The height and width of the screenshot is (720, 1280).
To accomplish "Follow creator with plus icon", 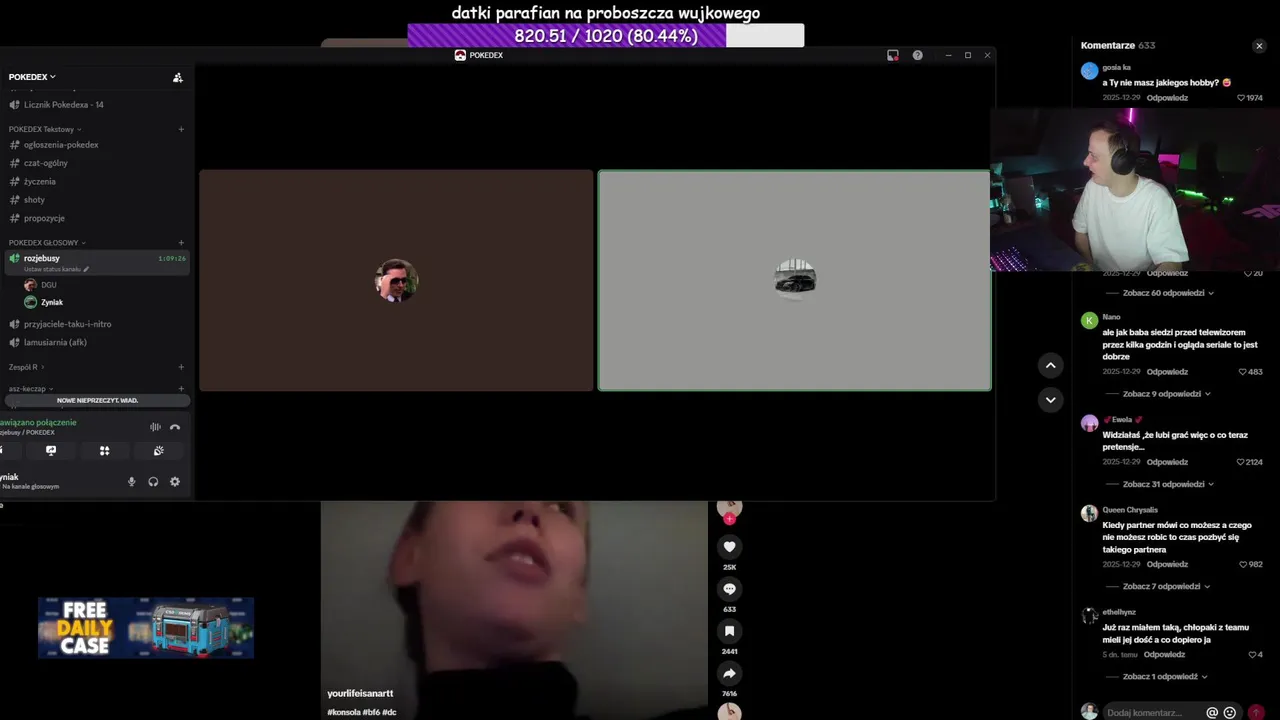I will (x=729, y=519).
